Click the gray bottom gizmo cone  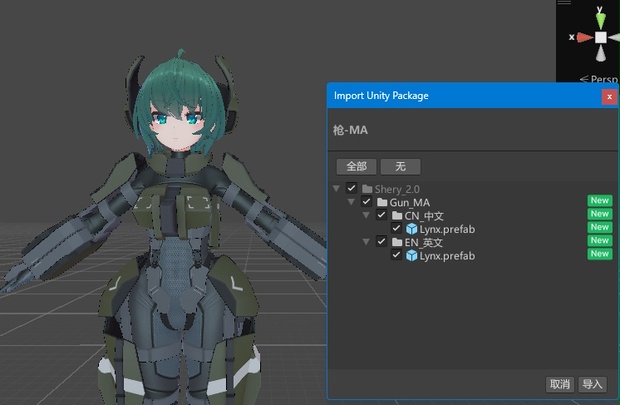(x=601, y=53)
